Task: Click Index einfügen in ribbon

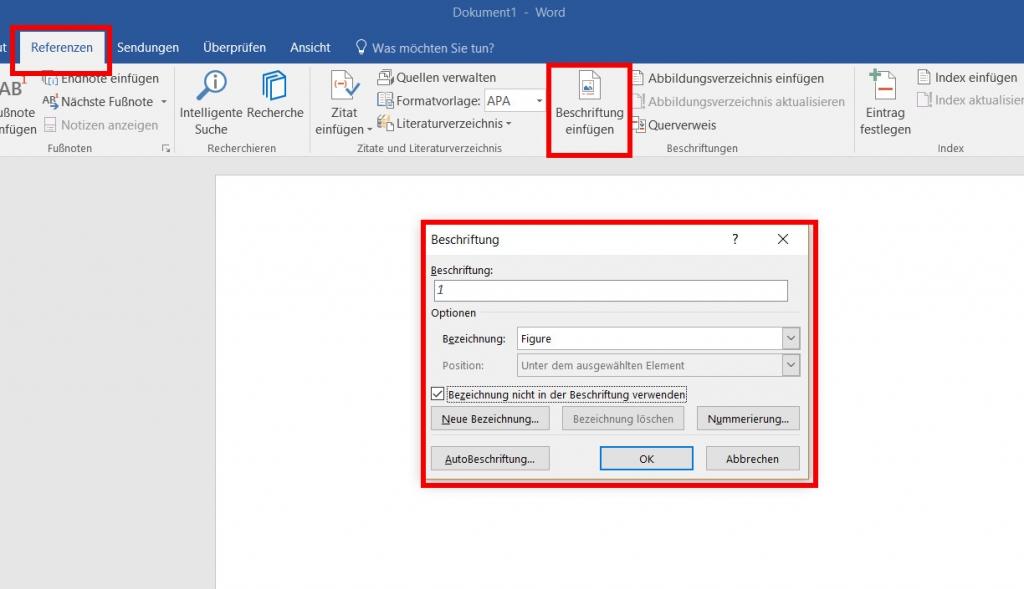Action: tap(966, 77)
